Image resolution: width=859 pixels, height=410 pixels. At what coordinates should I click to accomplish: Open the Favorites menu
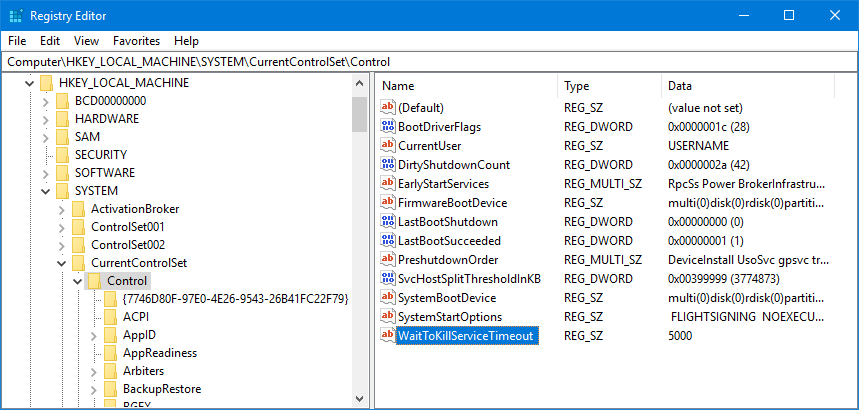136,41
